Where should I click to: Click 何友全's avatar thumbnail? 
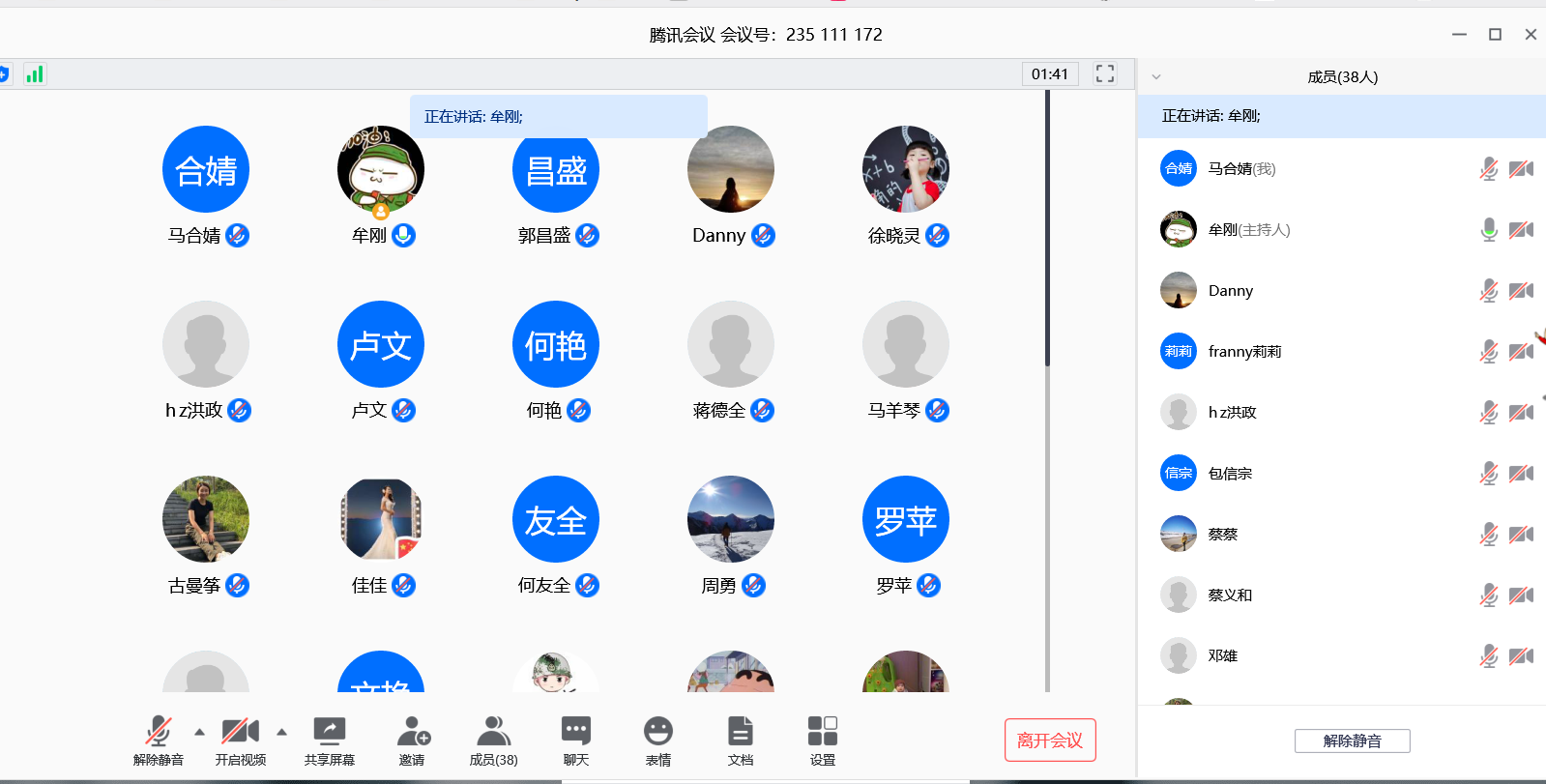(556, 519)
